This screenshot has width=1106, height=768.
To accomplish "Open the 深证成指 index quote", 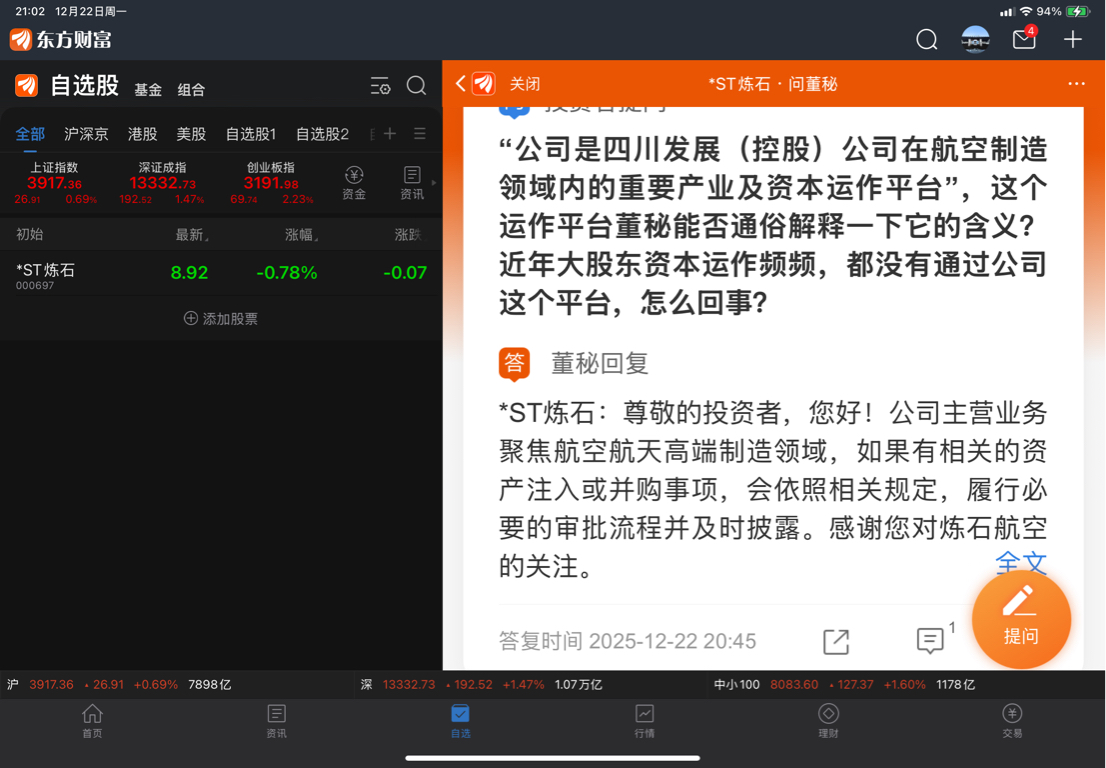I will tap(162, 183).
